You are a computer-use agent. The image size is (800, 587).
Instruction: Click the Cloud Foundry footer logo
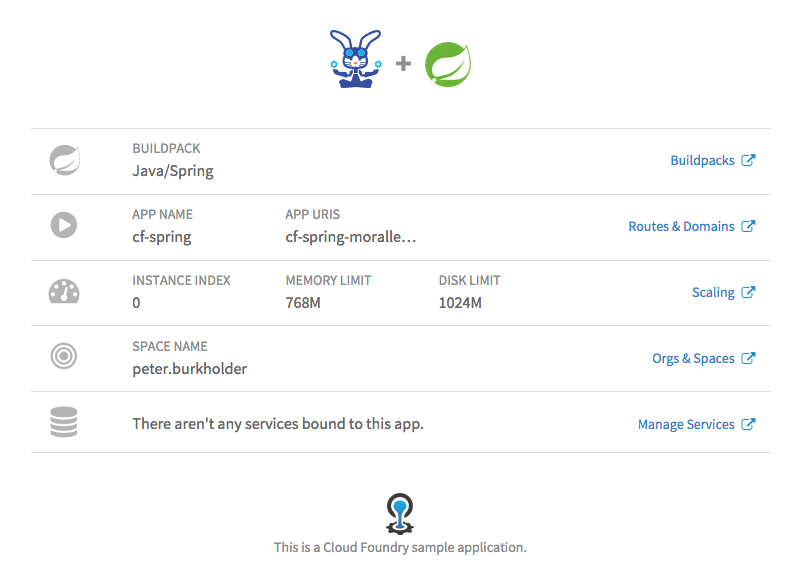(x=400, y=514)
